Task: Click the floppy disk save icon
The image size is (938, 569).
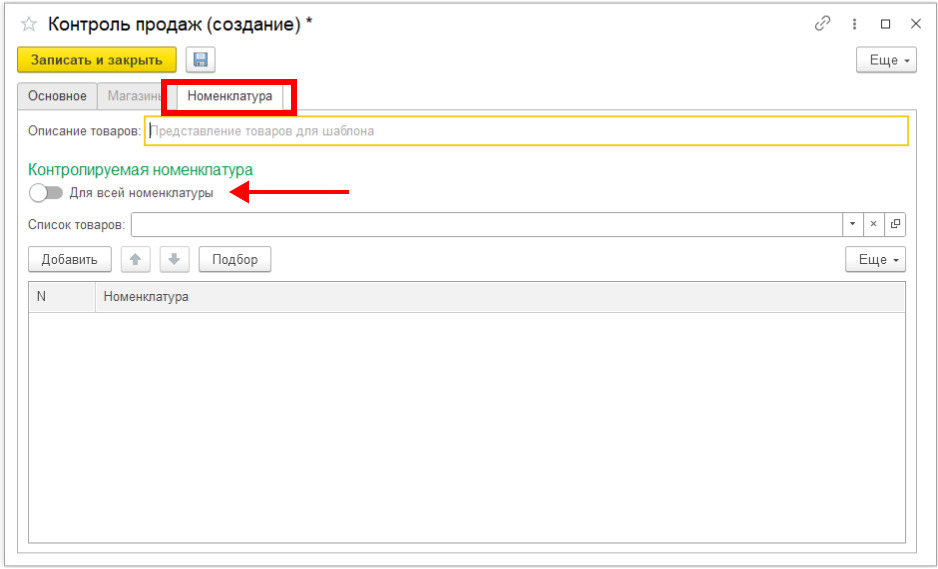Action: click(200, 60)
